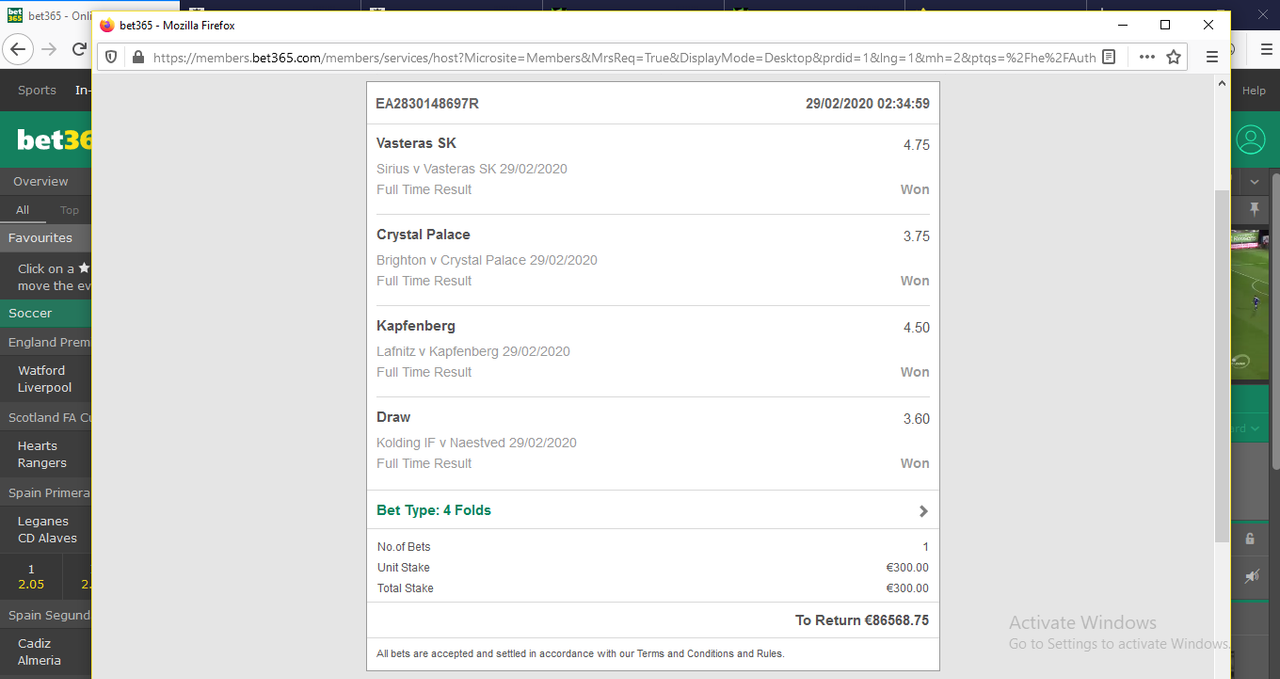Toggle the pin icon above the video
Screen dimensions: 1280x679
pyautogui.click(x=1254, y=209)
